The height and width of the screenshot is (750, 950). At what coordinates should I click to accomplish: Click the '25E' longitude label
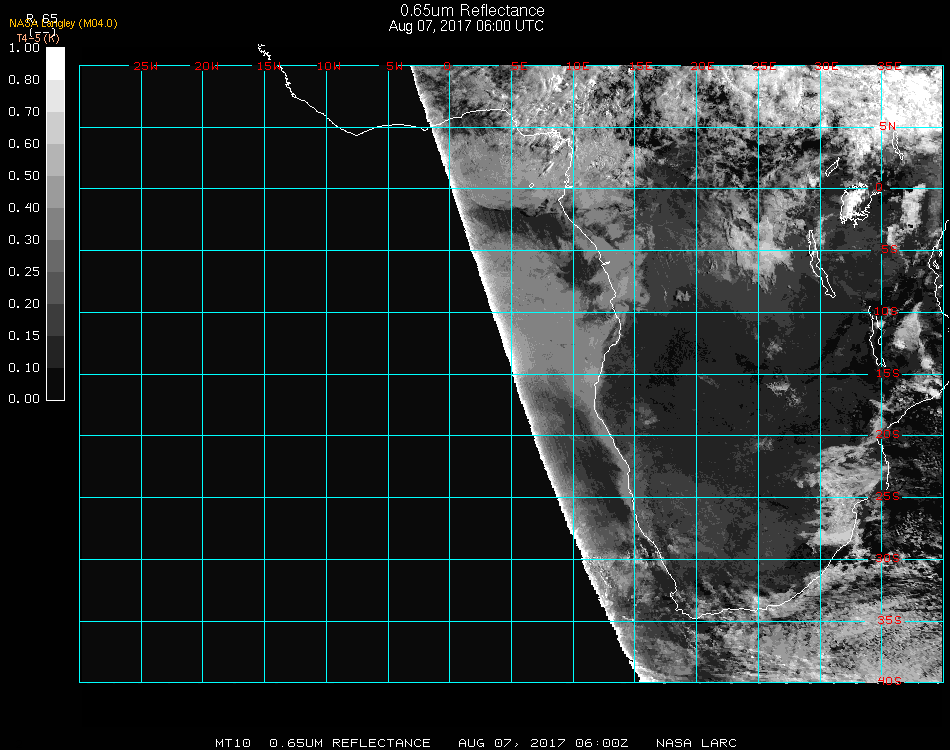(765, 66)
